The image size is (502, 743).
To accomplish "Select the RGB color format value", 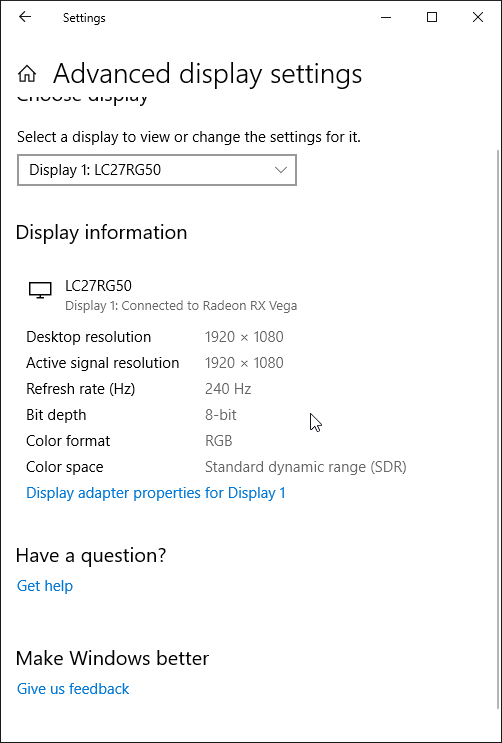I will point(219,441).
